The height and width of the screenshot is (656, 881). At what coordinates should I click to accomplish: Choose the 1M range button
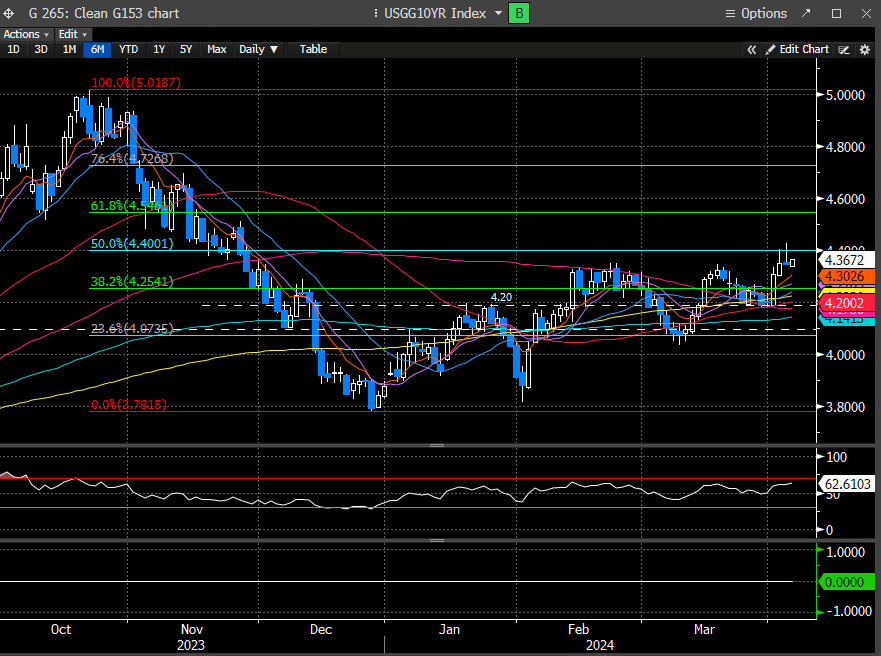69,49
